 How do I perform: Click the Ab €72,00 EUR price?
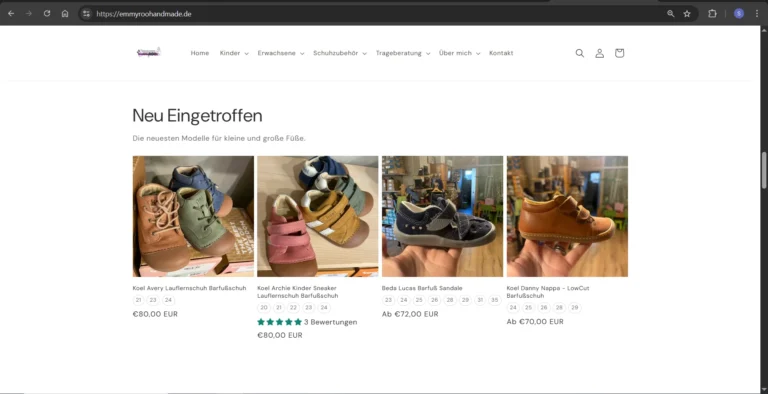(x=410, y=314)
